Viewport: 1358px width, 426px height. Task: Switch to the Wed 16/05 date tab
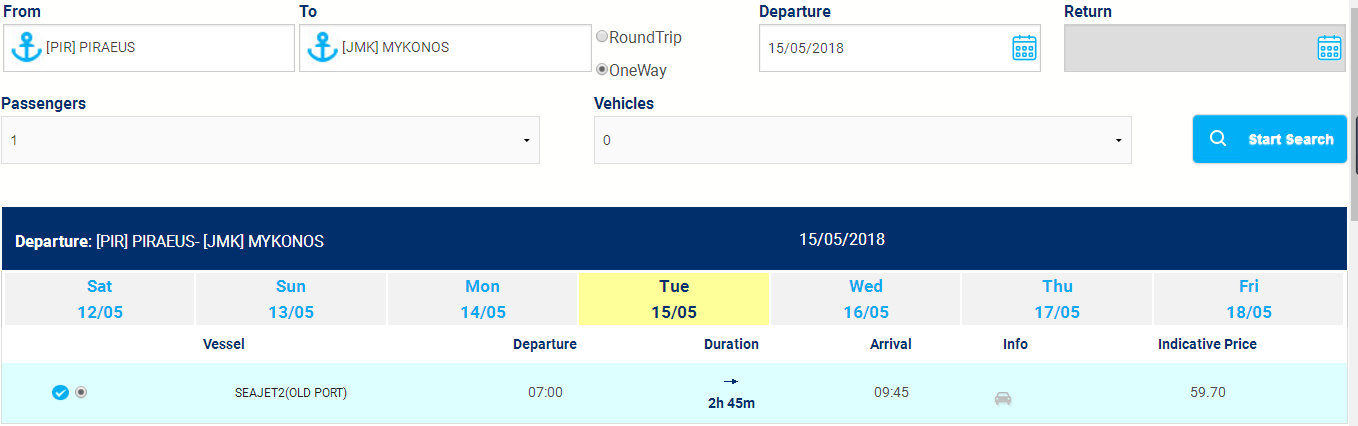[866, 299]
